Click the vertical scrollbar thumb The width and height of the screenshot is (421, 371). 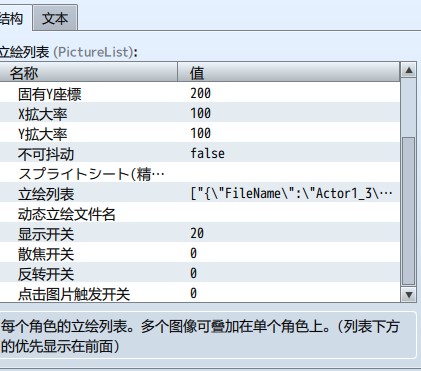[409, 210]
